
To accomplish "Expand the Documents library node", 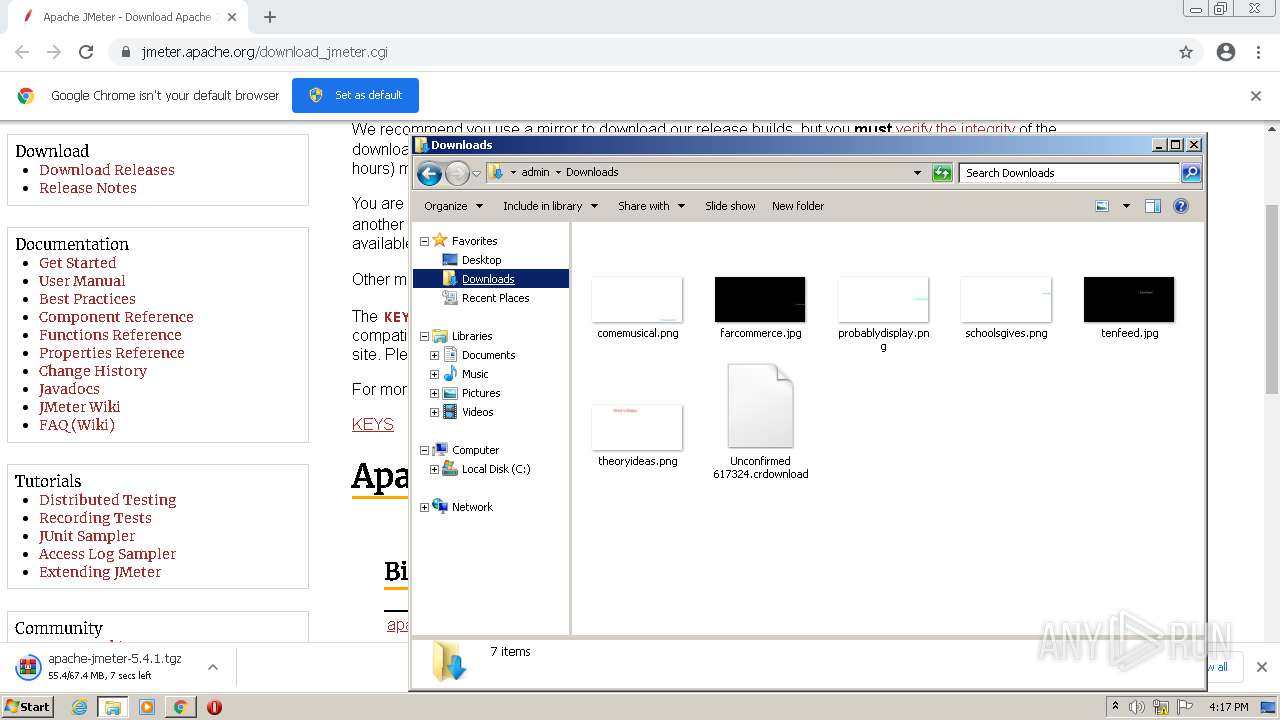I will pyautogui.click(x=434, y=355).
